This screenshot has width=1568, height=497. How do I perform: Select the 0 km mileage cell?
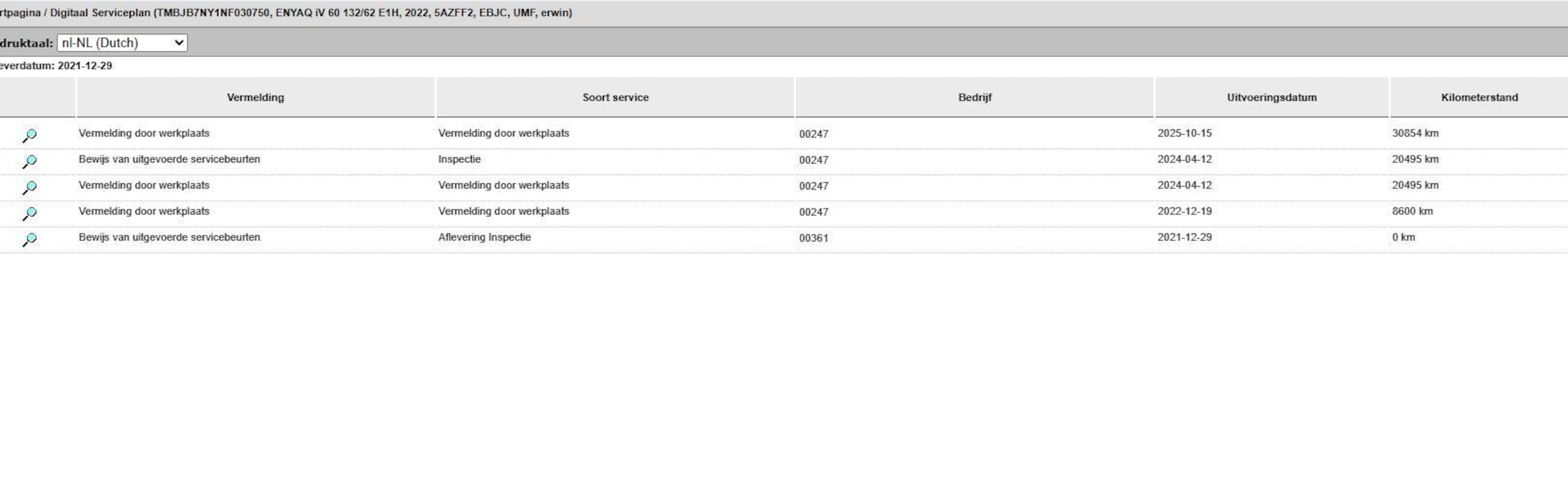tap(1403, 237)
